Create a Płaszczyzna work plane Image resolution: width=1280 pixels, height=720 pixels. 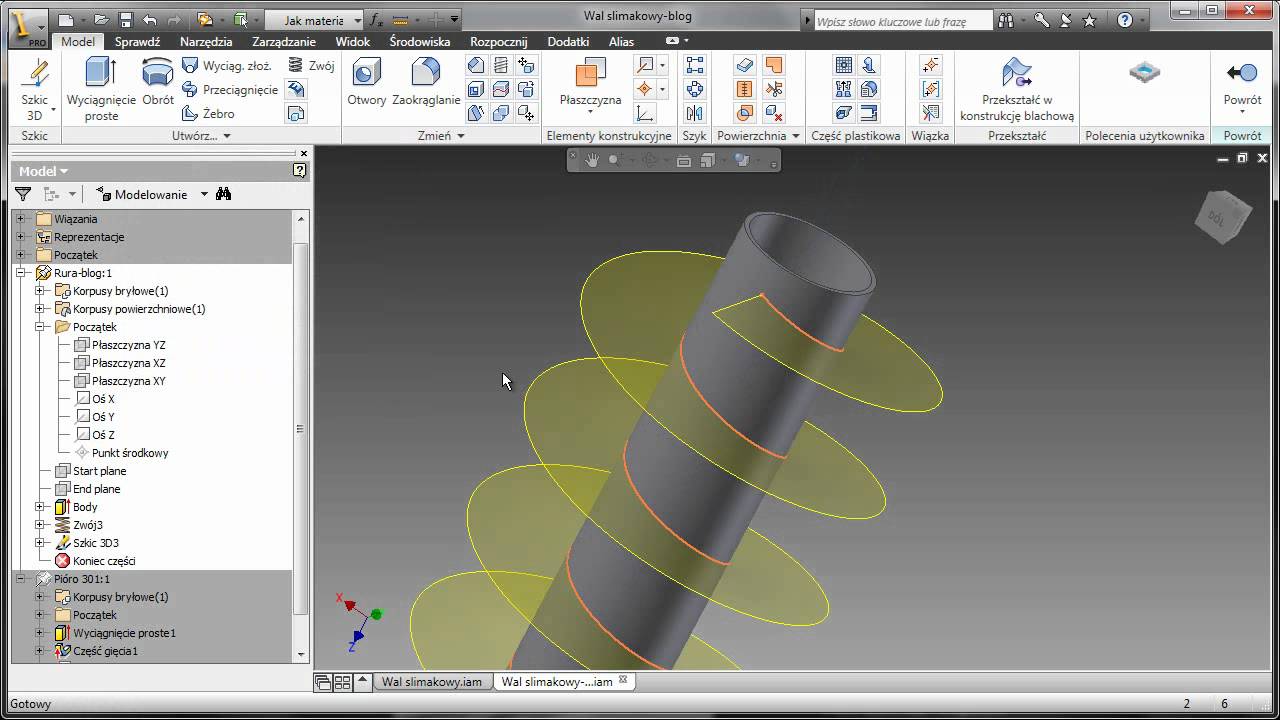[590, 82]
